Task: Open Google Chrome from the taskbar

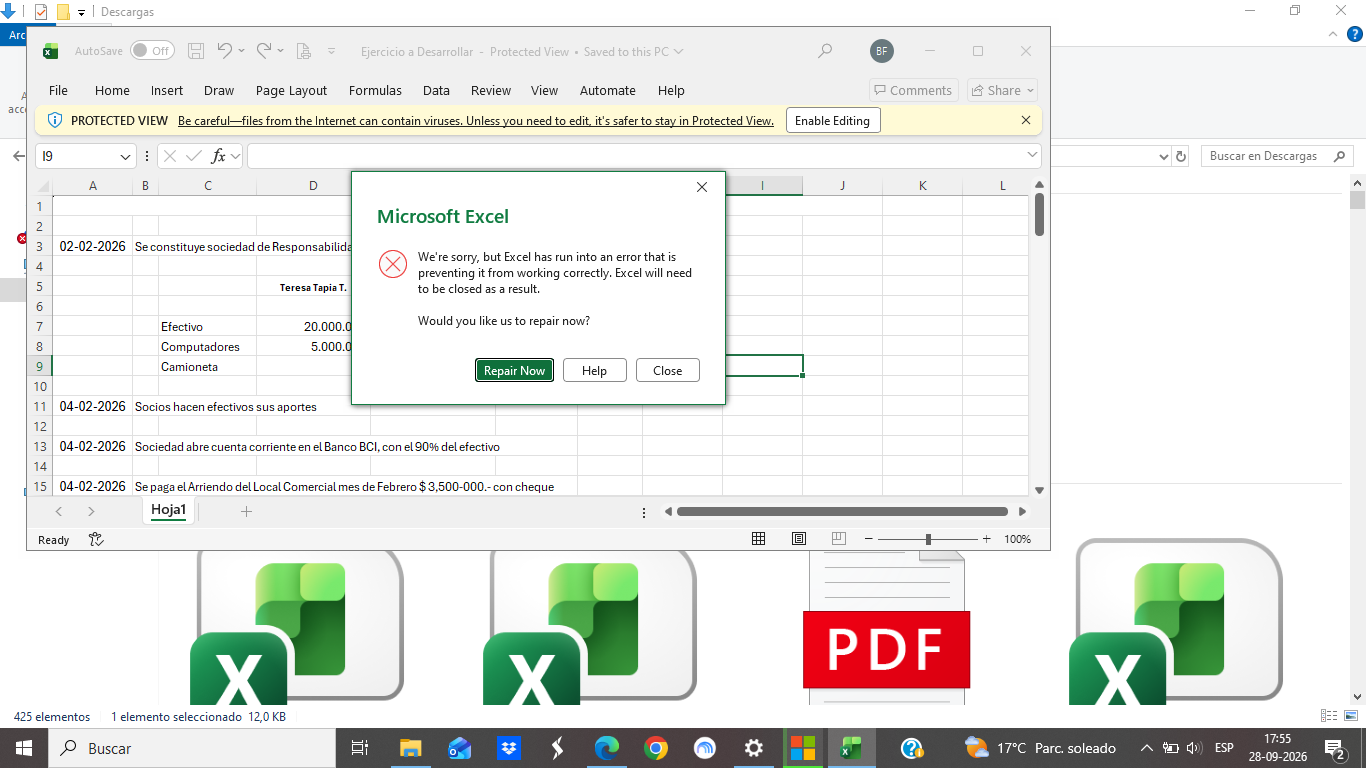Action: (x=656, y=748)
